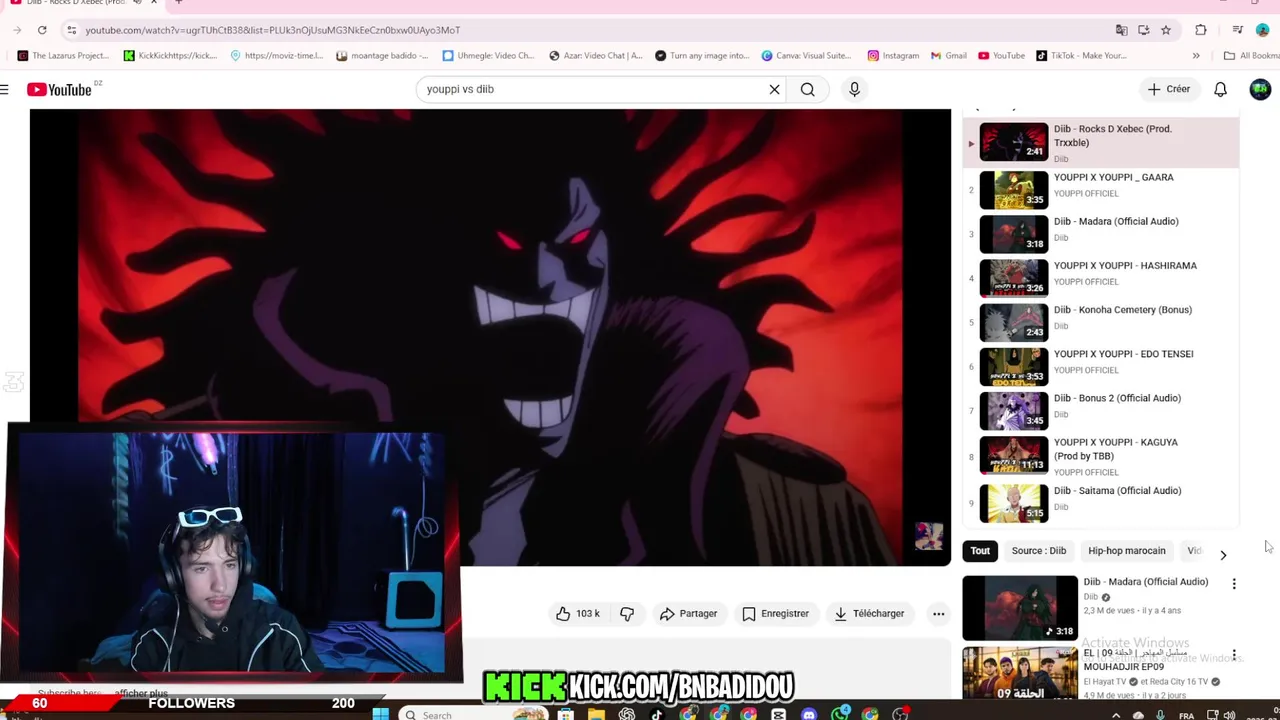Save the video with Enregistrer

(775, 613)
